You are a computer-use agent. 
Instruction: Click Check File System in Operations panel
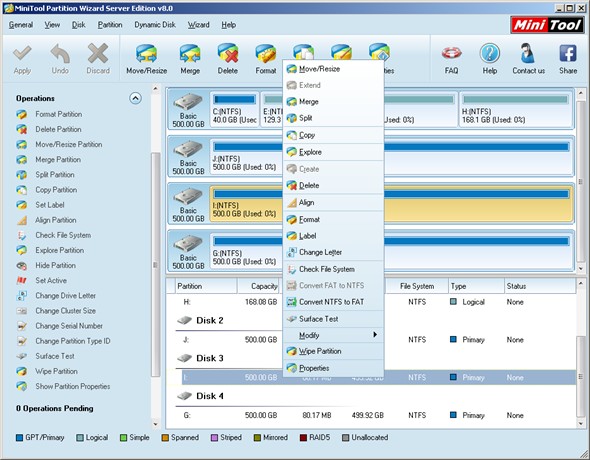click(63, 235)
